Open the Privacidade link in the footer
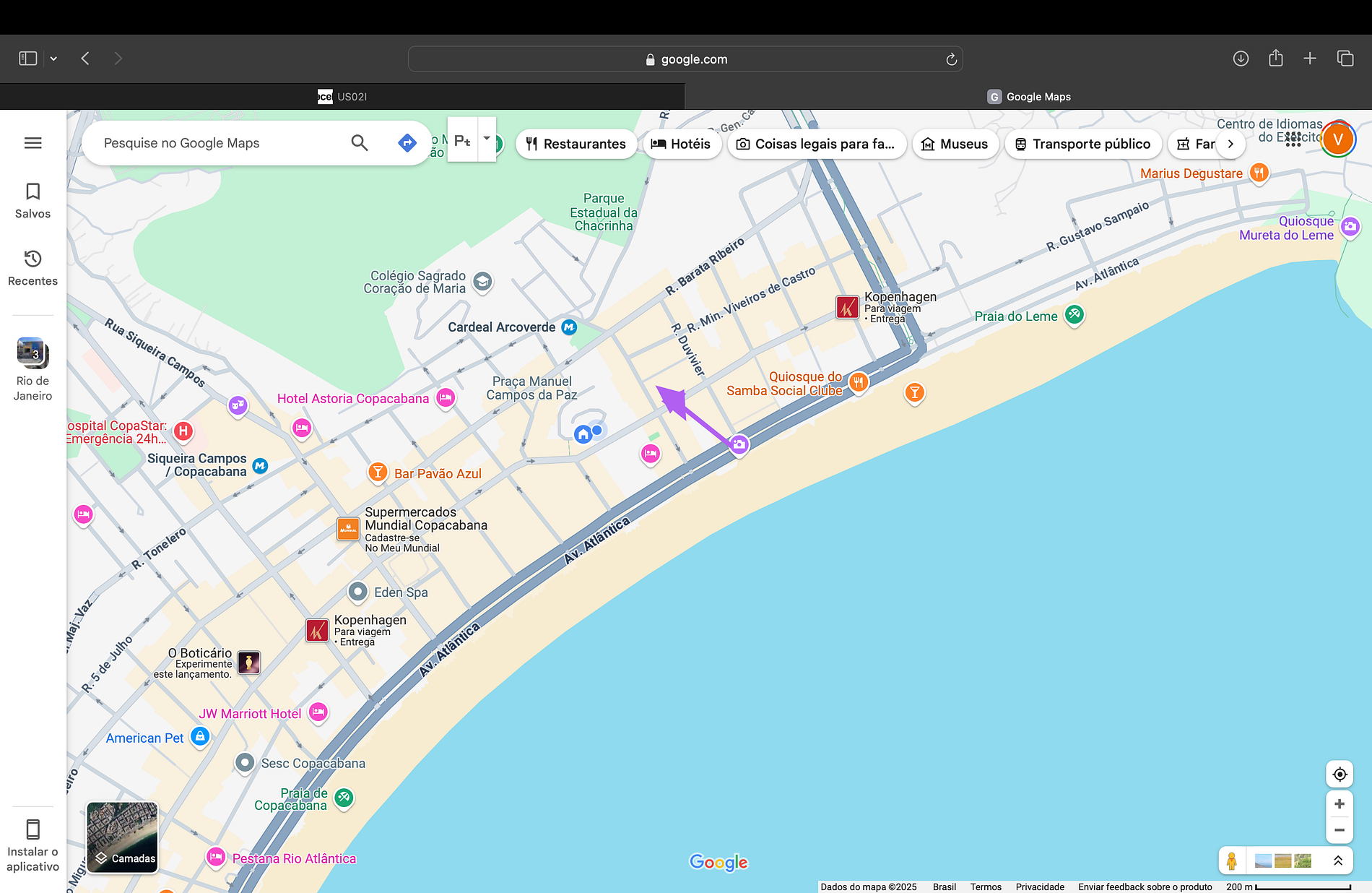Image resolution: width=1372 pixels, height=893 pixels. (1039, 886)
